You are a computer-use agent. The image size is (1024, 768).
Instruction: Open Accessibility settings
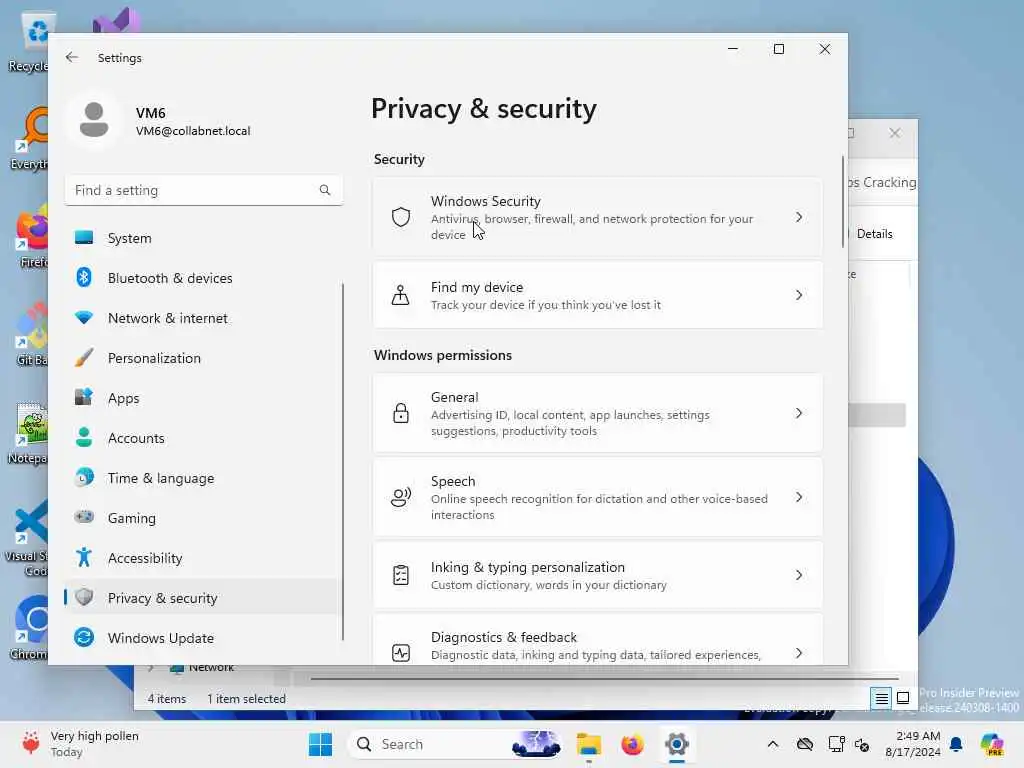coord(203,558)
